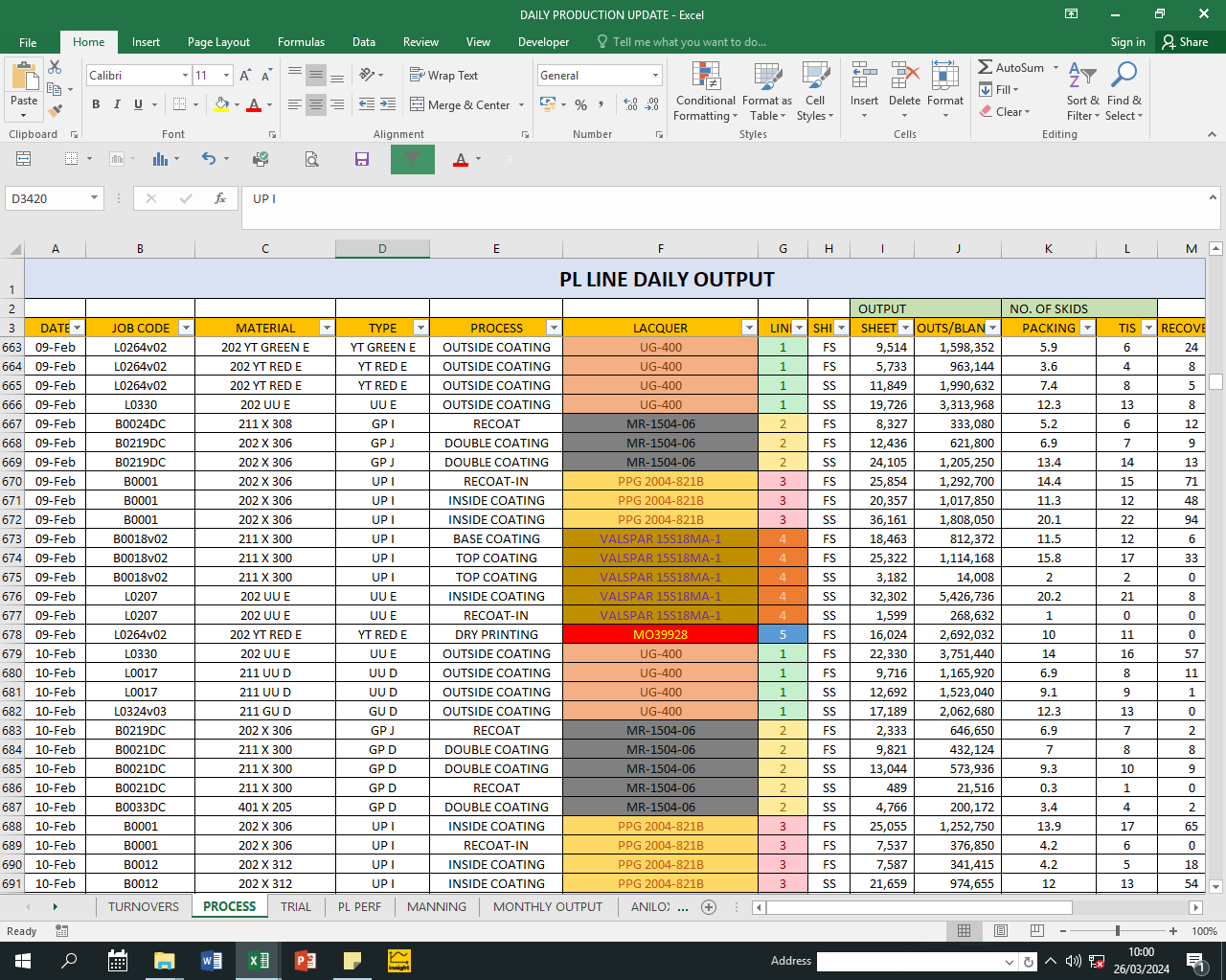Click the Merge & Center button
1226x980 pixels.
point(461,104)
